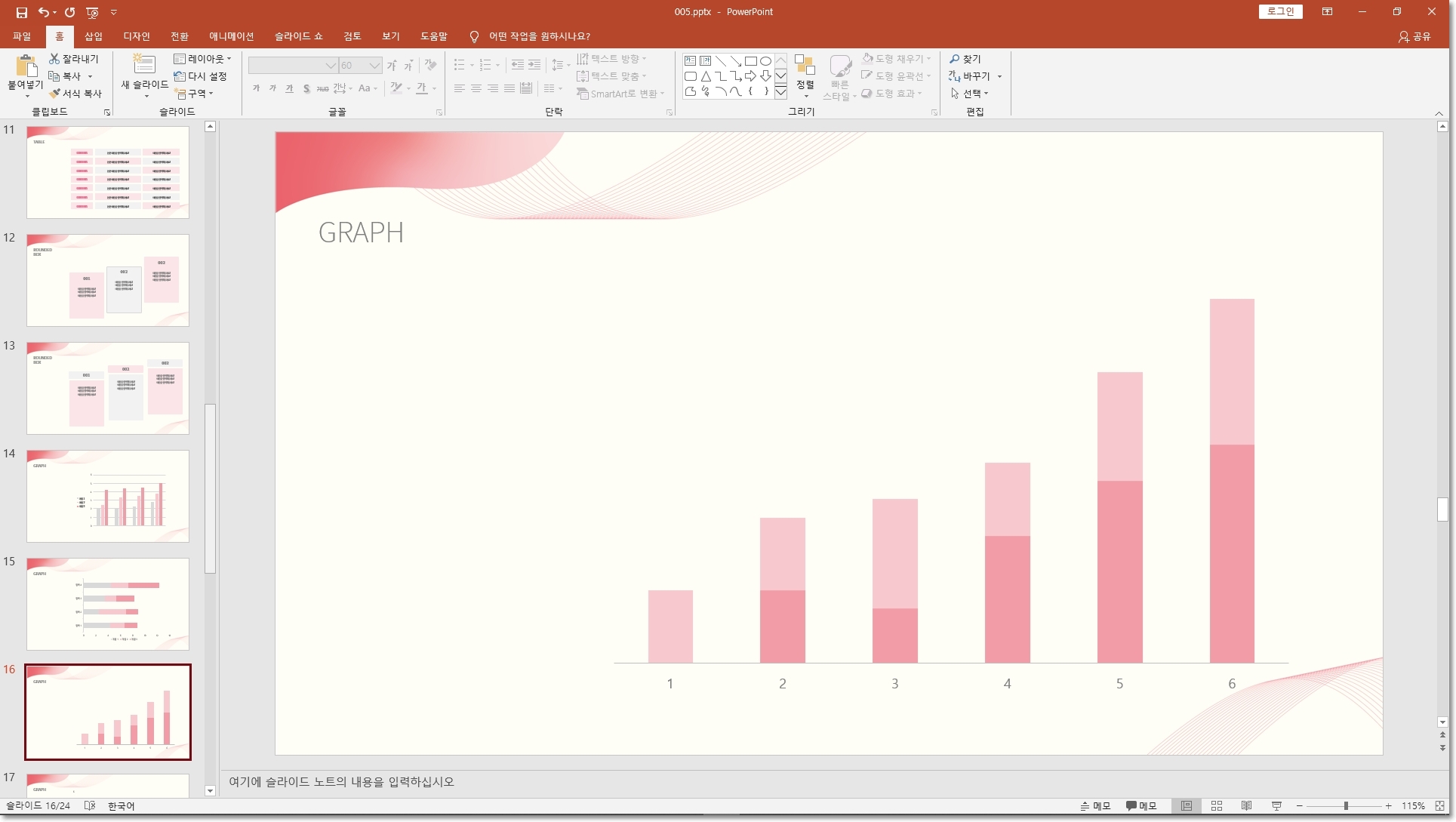Select the freeform scribble shape

tap(705, 91)
